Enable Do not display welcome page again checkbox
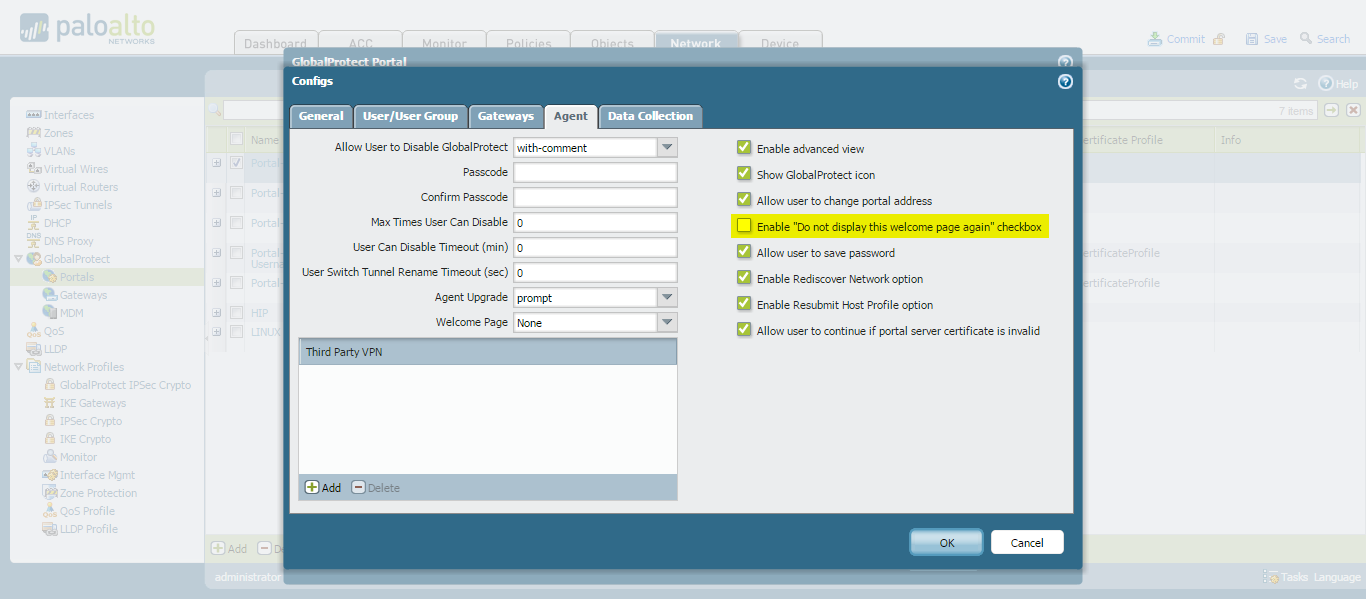The height and width of the screenshot is (599, 1366). 744,226
